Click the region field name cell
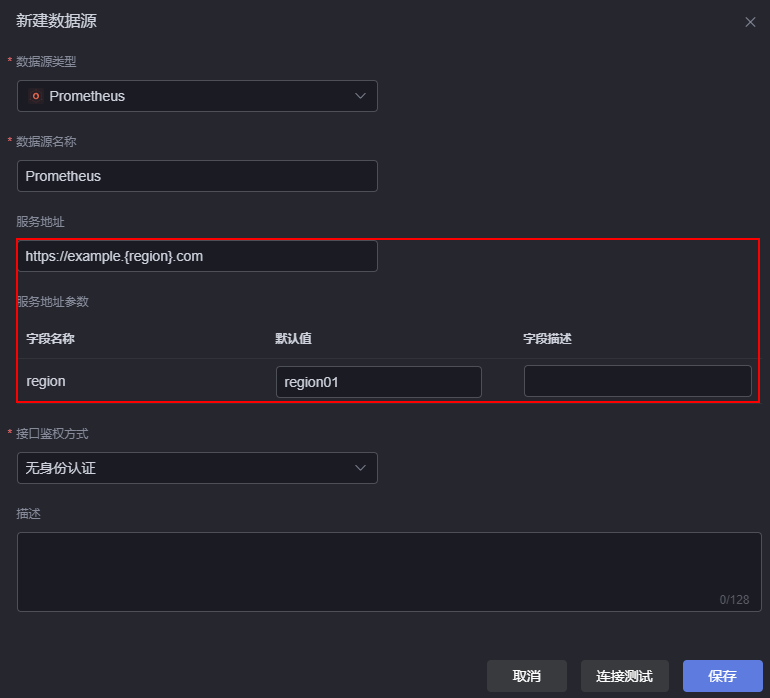Image resolution: width=770 pixels, height=698 pixels. pyautogui.click(x=46, y=381)
